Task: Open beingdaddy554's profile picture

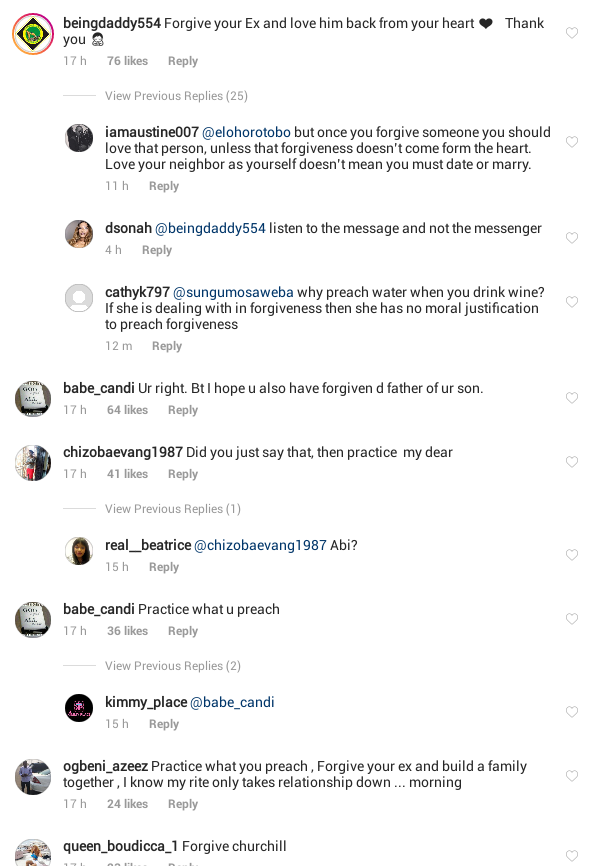Action: 33,35
